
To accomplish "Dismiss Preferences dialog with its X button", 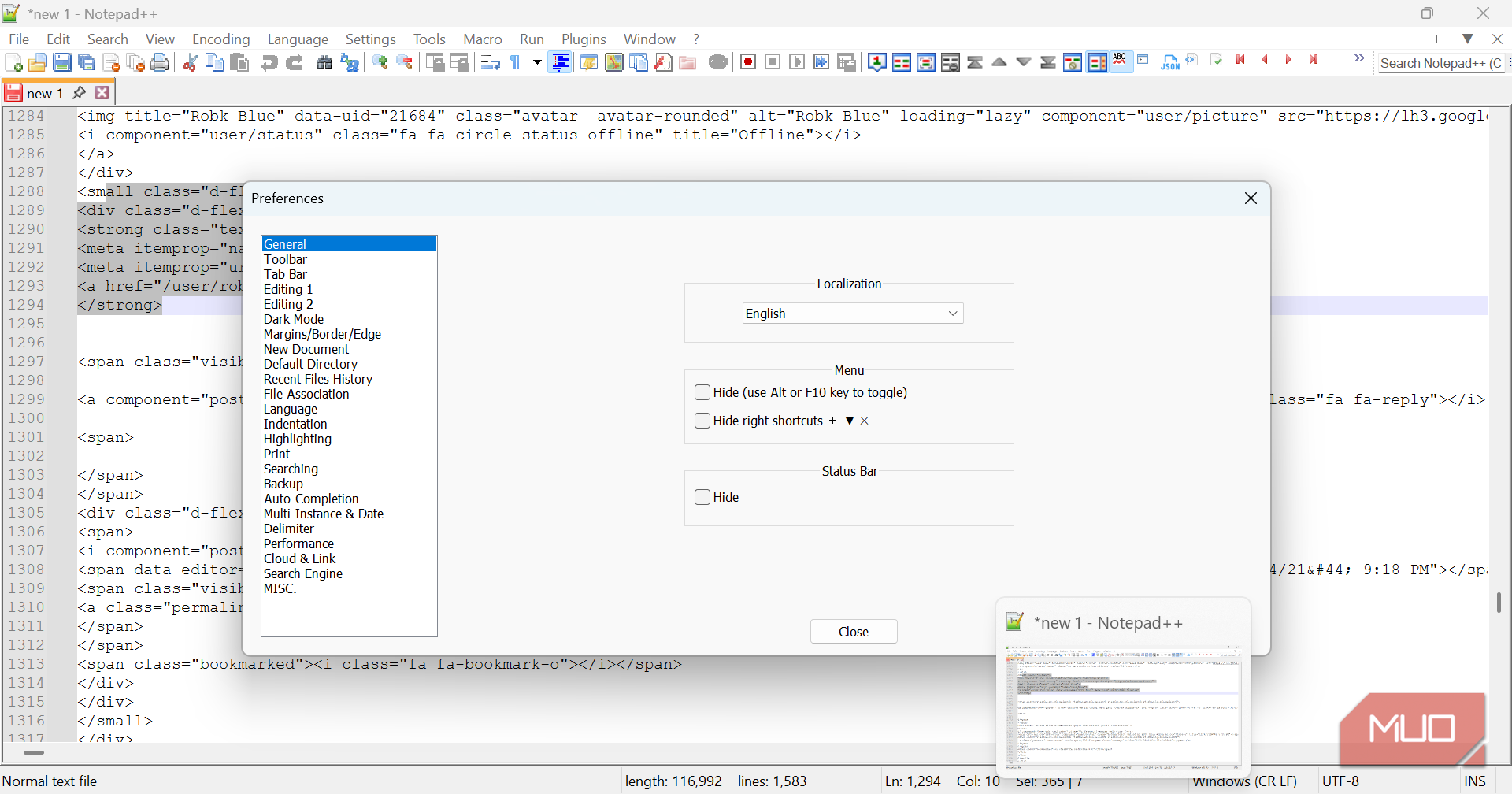I will (1251, 198).
